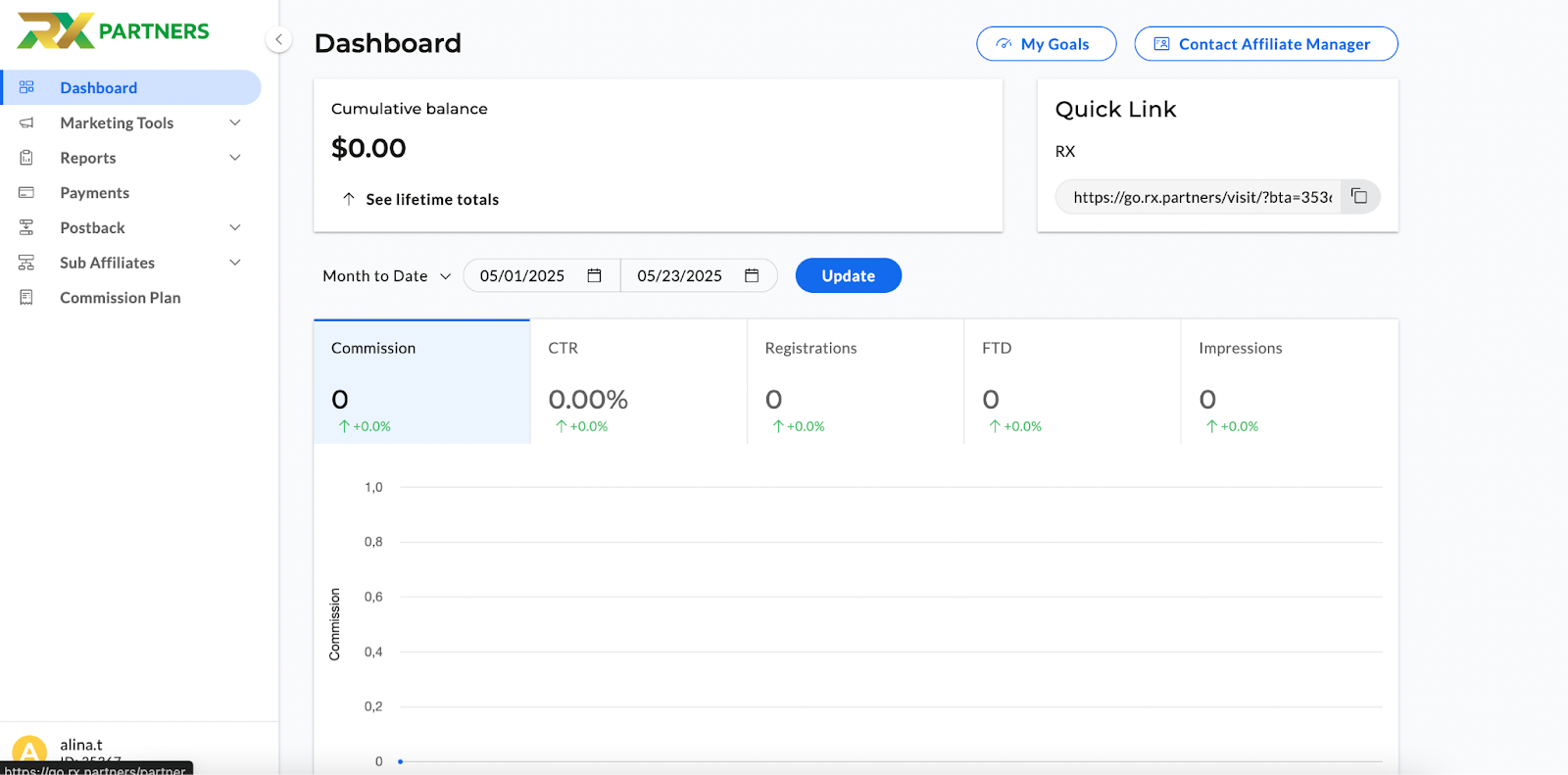
Task: Click the quick link URL field
Action: click(x=1201, y=197)
